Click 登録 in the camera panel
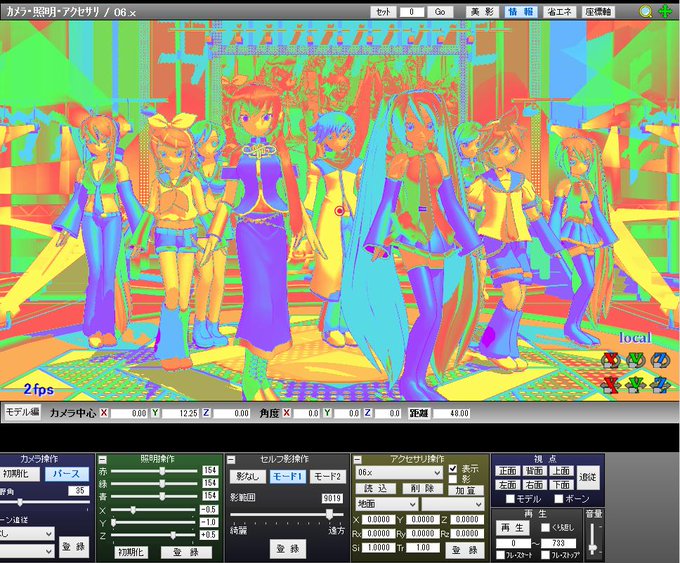Image resolution: width=680 pixels, height=563 pixels. coord(73,547)
